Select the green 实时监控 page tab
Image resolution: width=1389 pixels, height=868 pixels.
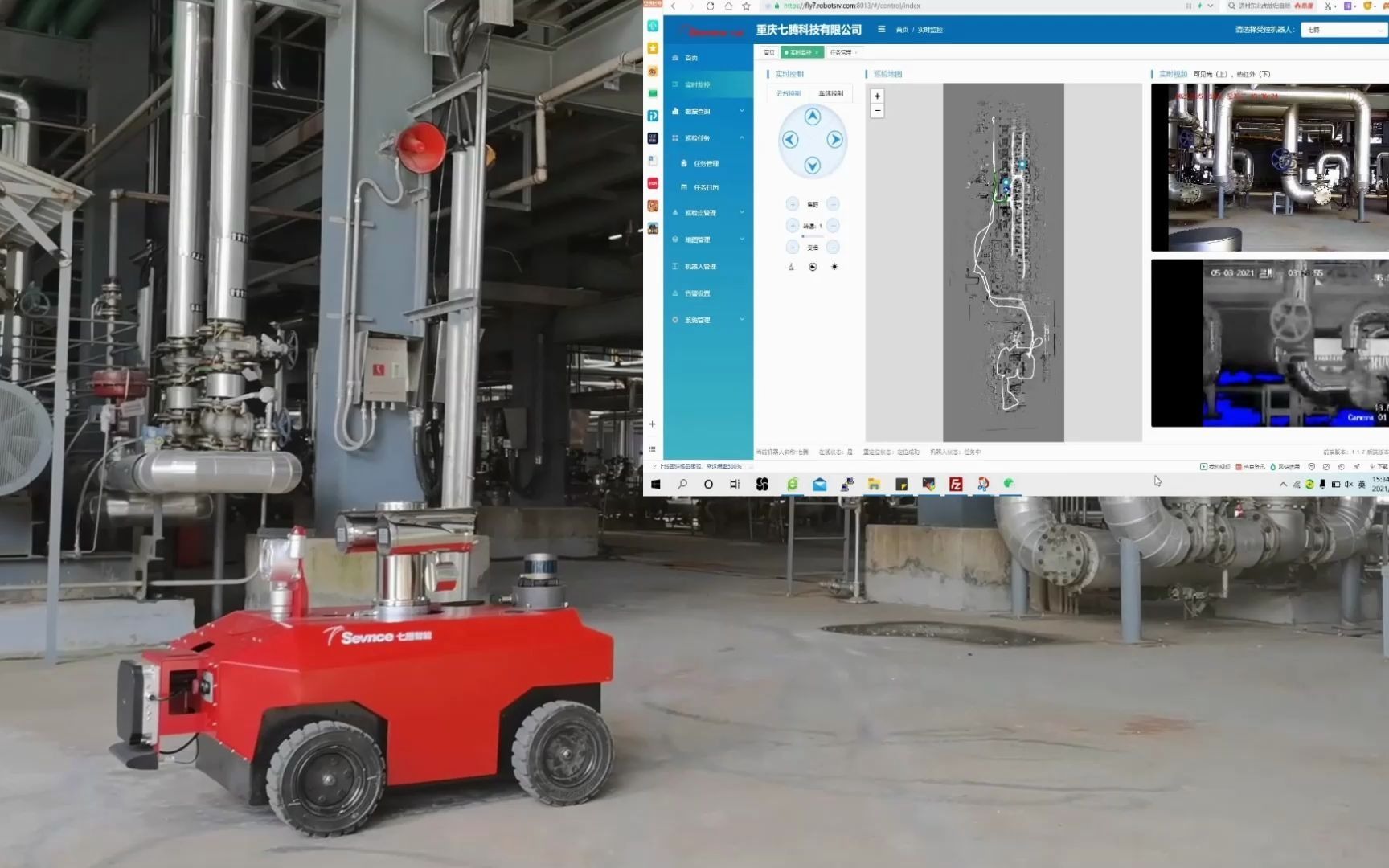click(801, 52)
